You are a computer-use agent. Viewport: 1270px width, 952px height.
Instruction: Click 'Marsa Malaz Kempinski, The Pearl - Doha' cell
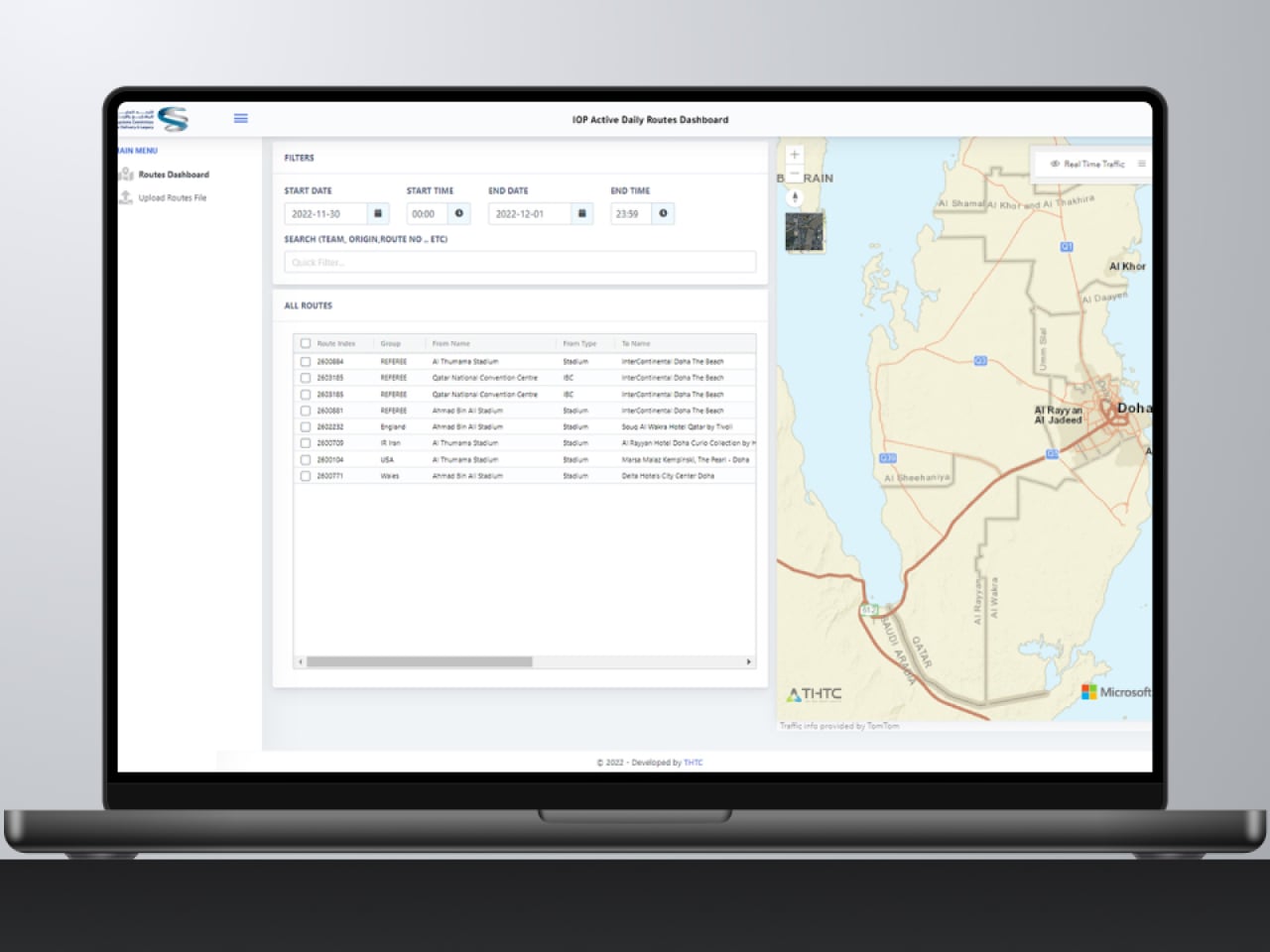click(x=686, y=460)
